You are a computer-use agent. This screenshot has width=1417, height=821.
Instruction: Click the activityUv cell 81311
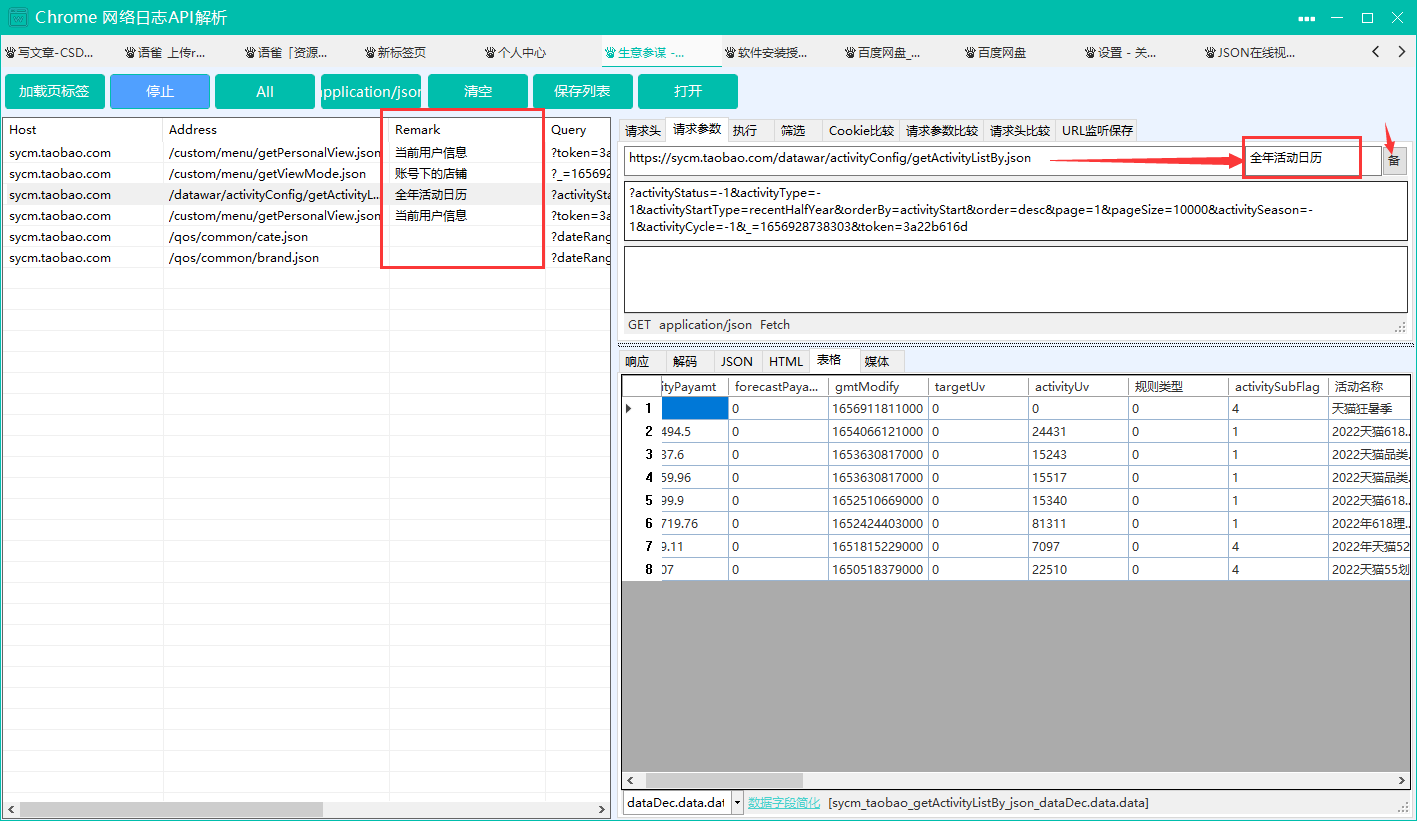point(1078,524)
